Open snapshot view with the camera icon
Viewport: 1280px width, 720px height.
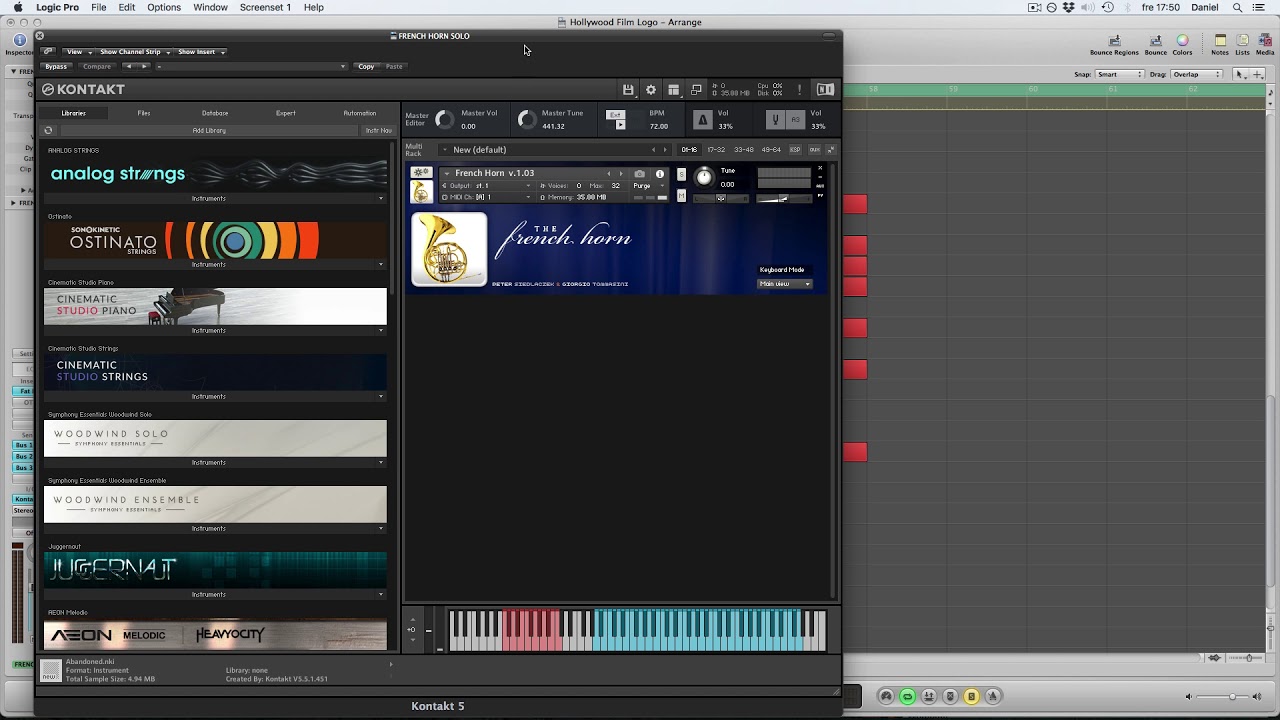coord(640,174)
